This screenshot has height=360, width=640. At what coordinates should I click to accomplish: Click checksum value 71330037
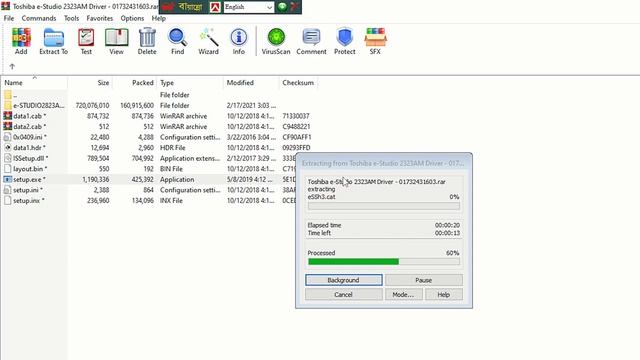[296, 116]
